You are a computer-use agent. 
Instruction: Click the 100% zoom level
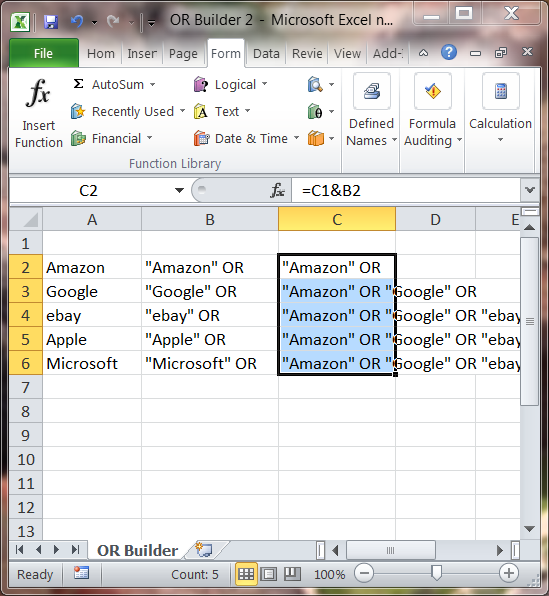329,574
